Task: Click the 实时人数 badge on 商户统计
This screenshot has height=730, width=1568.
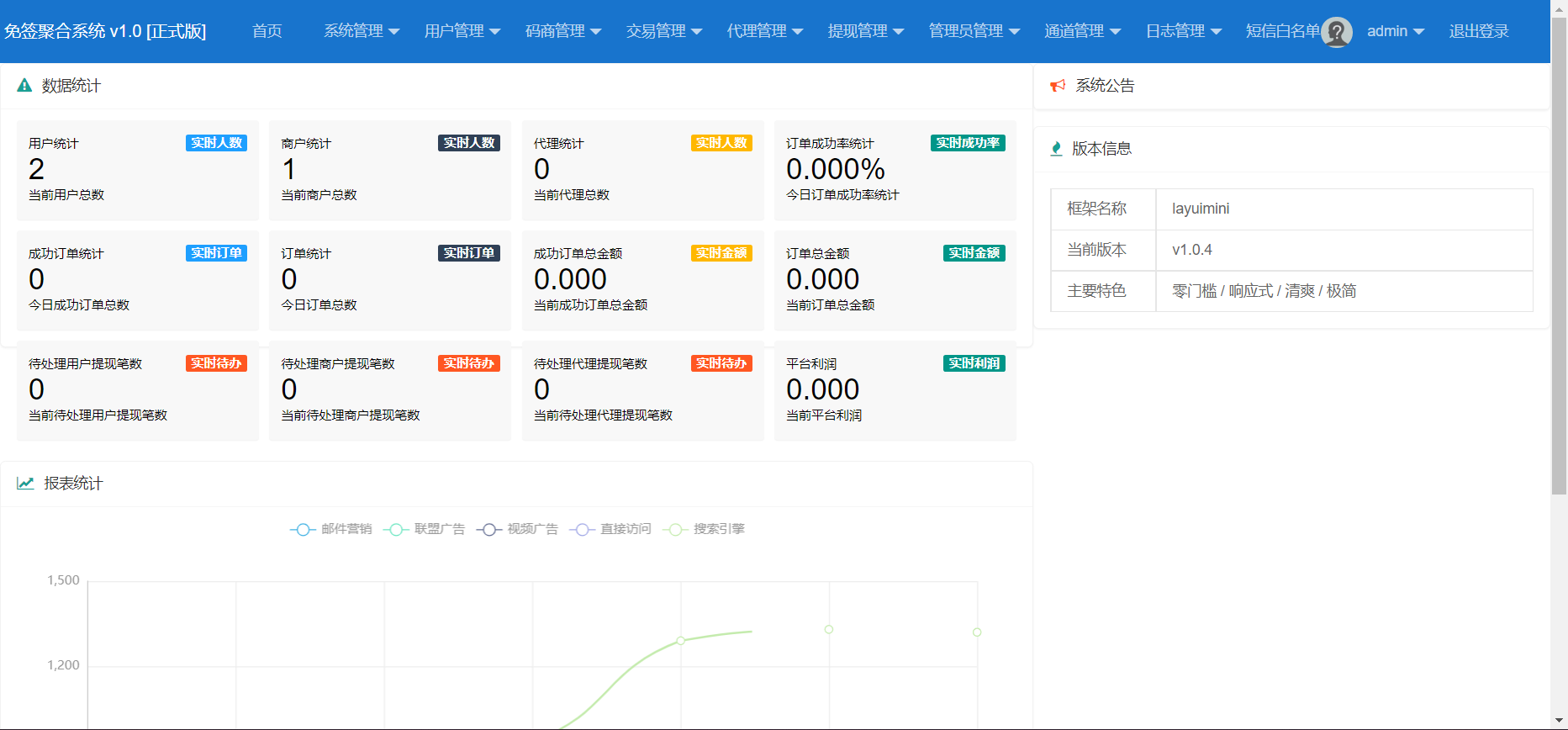Action: [469, 143]
